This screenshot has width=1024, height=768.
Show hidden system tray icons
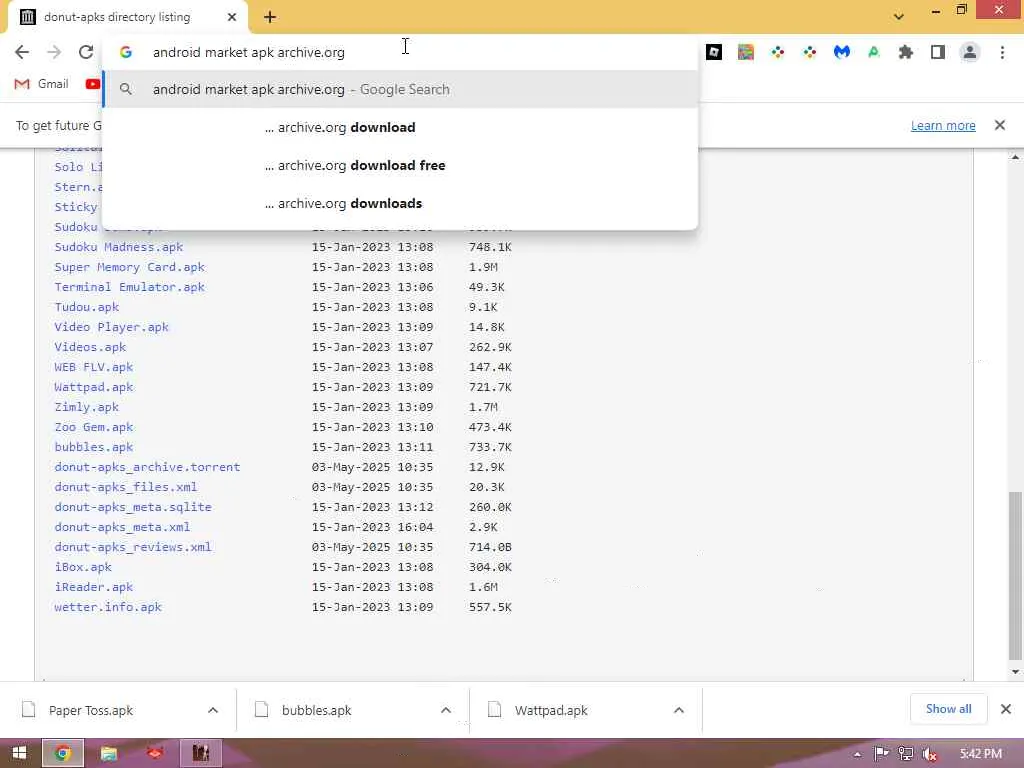(x=857, y=754)
